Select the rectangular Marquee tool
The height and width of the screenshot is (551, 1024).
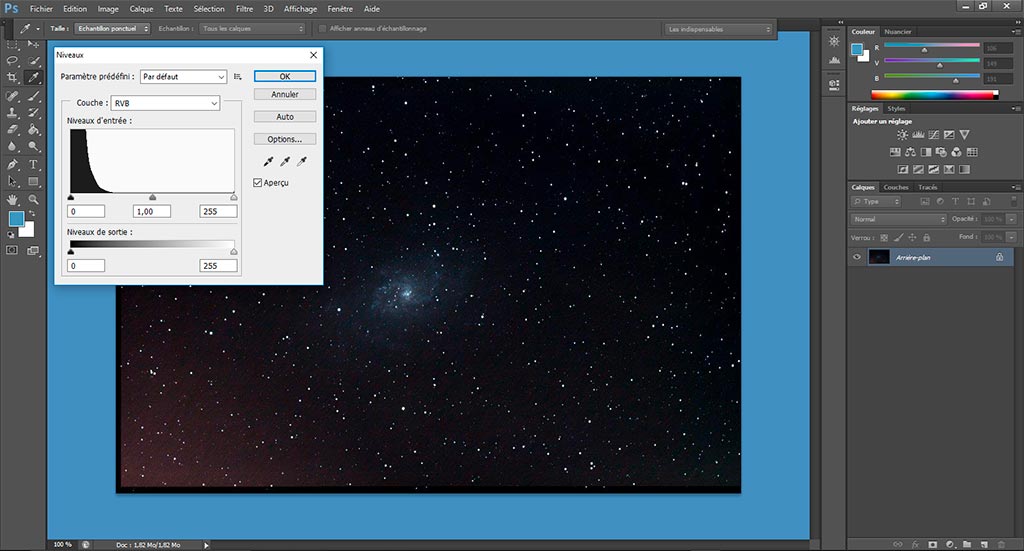tap(12, 45)
